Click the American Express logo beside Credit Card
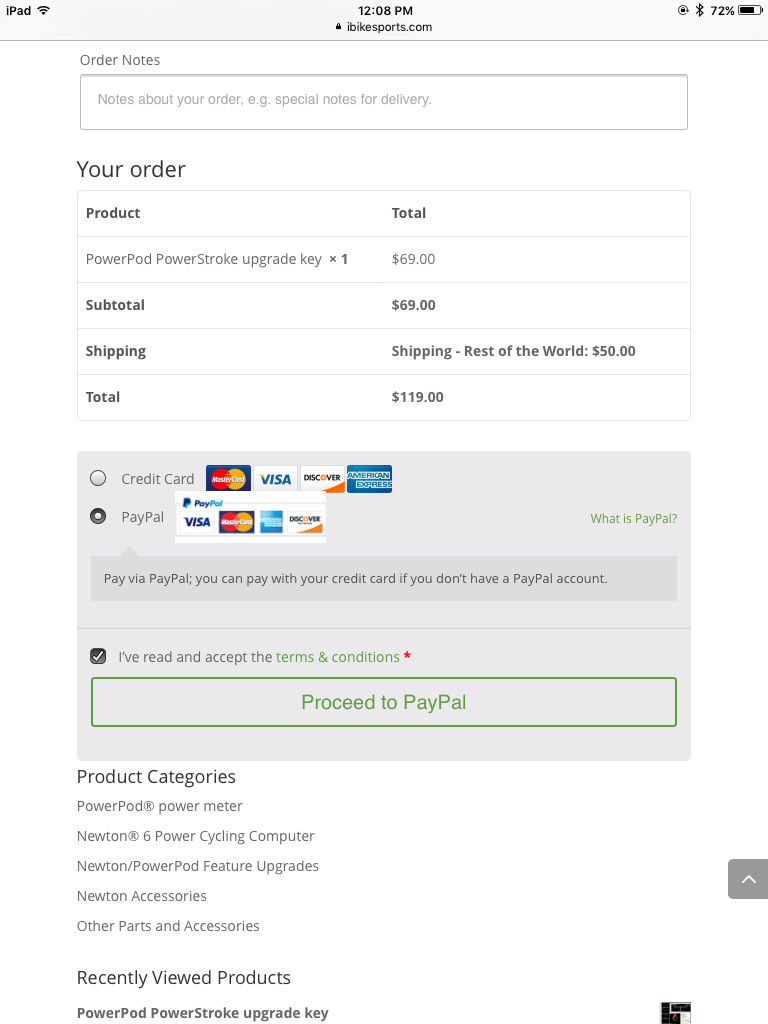The image size is (768, 1024). coord(369,479)
